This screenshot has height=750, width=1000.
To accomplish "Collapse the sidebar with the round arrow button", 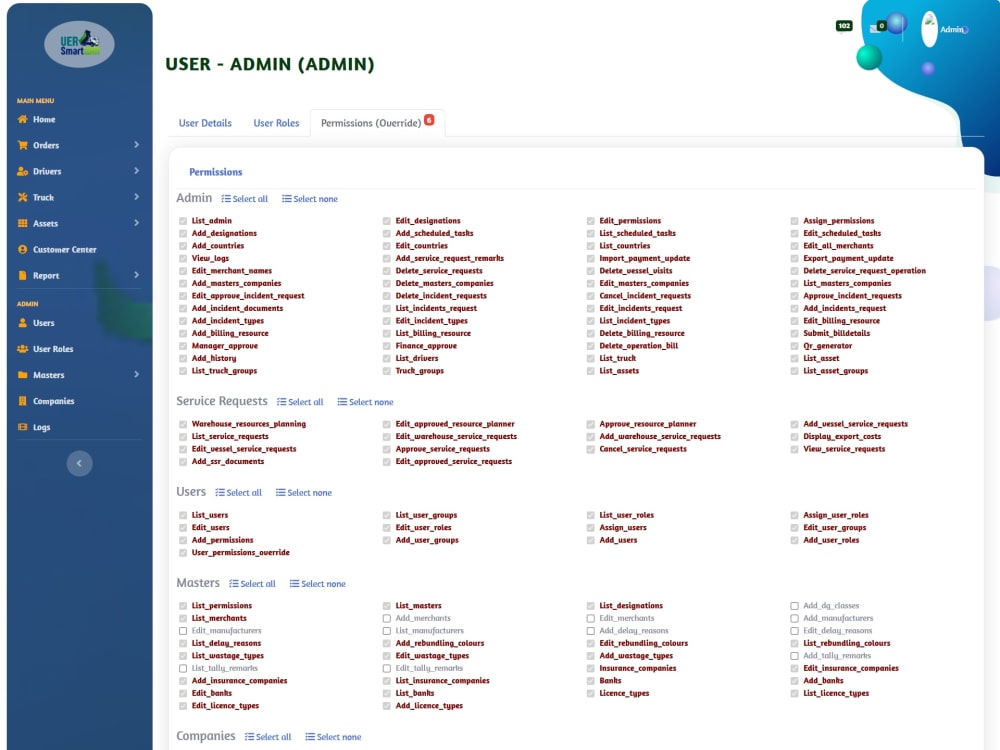I will 80,464.
